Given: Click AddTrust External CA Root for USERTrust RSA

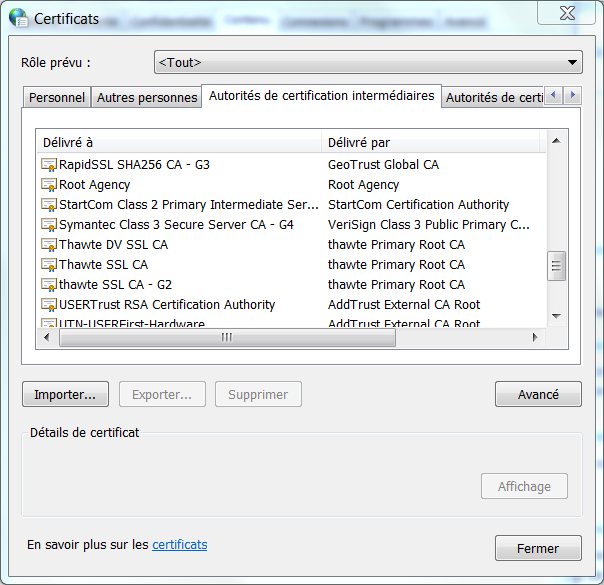Looking at the screenshot, I should pyautogui.click(x=404, y=305).
